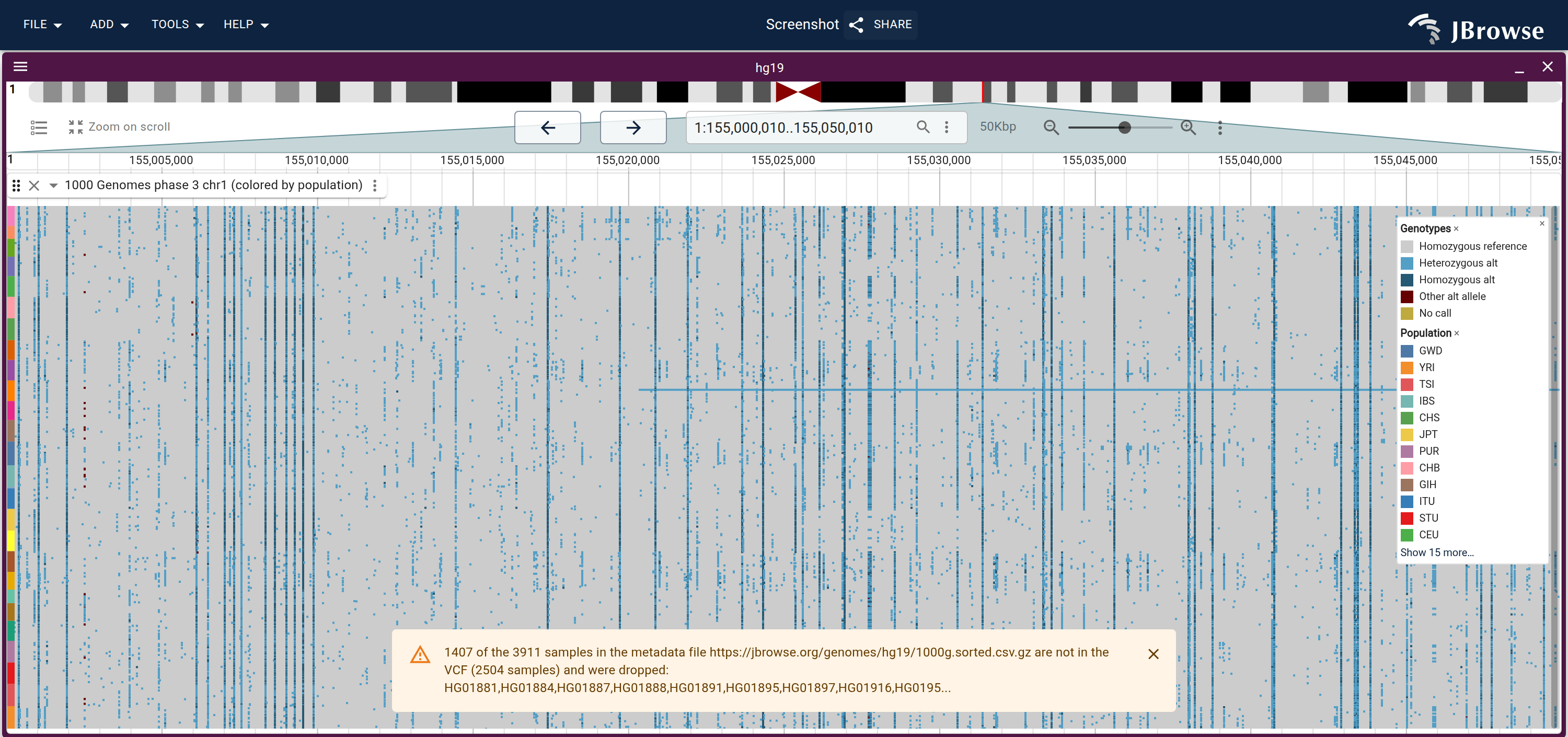Click the Heterozygous alt swatch
This screenshot has height=737, width=1568.
click(1406, 263)
